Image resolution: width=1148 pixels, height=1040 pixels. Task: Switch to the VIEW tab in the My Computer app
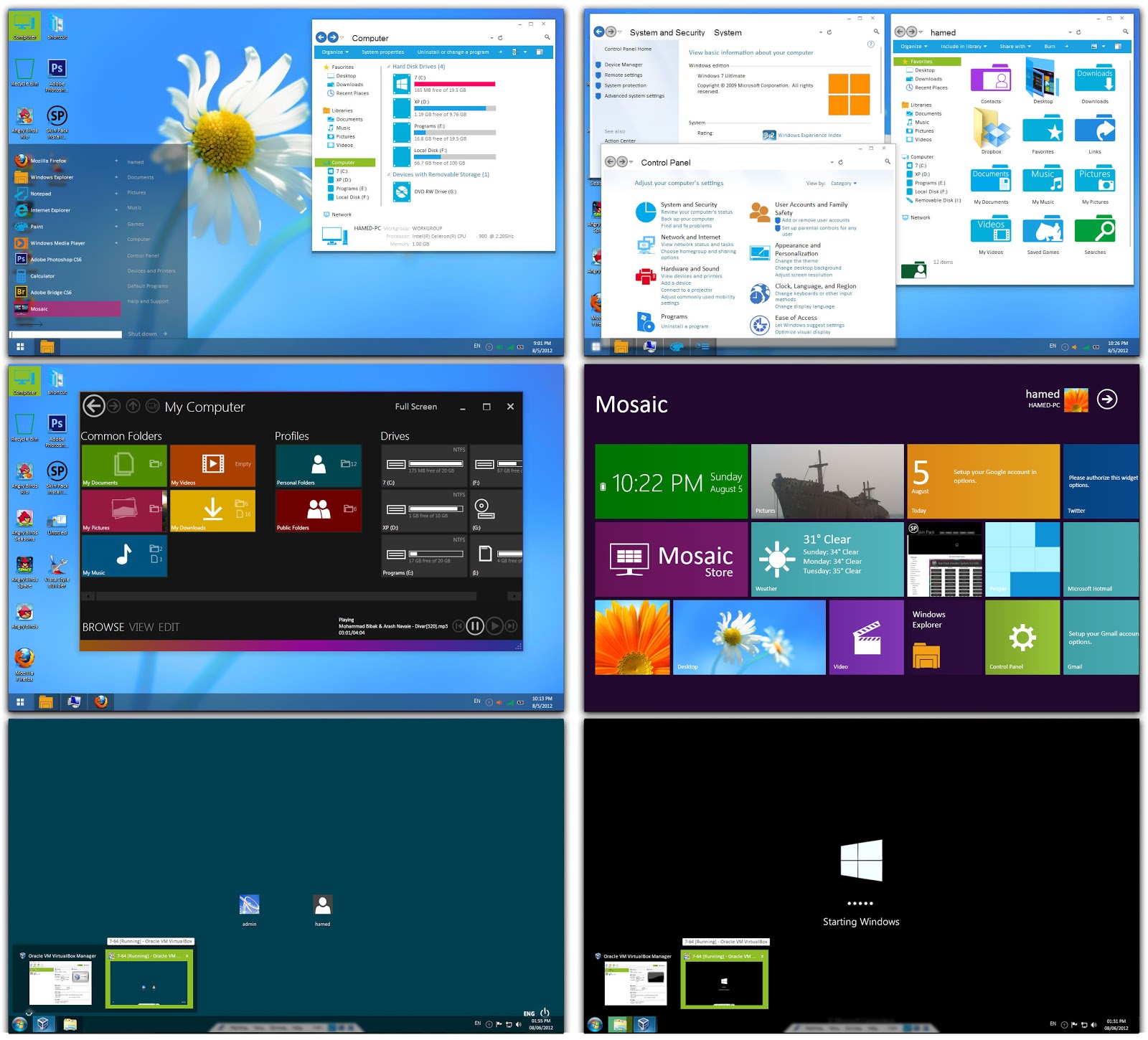(x=141, y=627)
